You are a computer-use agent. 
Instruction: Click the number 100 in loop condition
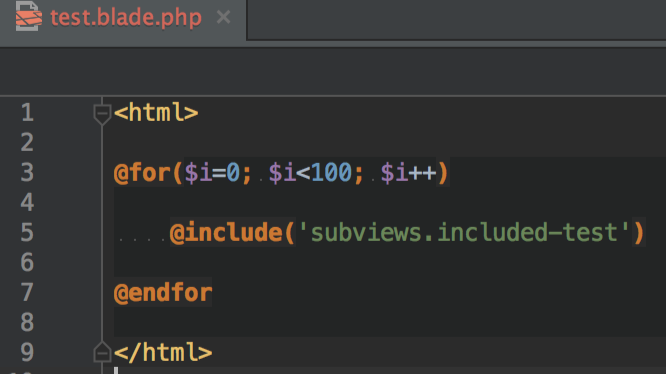(x=331, y=173)
